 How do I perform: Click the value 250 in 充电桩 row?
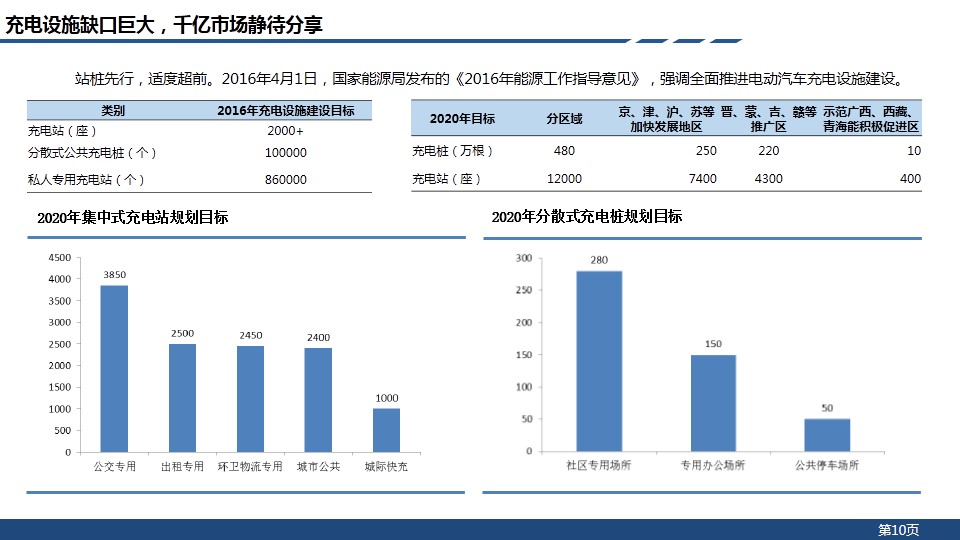[706, 151]
